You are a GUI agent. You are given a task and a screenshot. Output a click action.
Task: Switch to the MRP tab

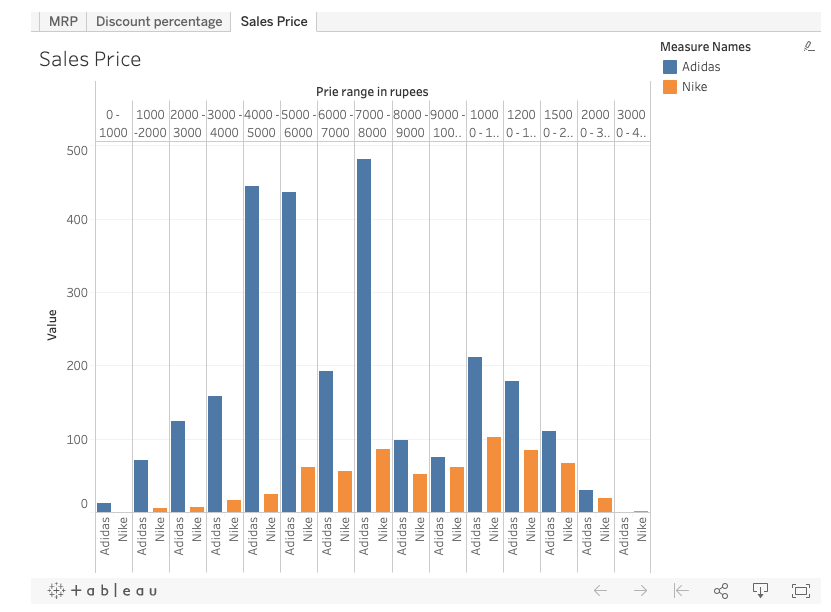[x=63, y=21]
